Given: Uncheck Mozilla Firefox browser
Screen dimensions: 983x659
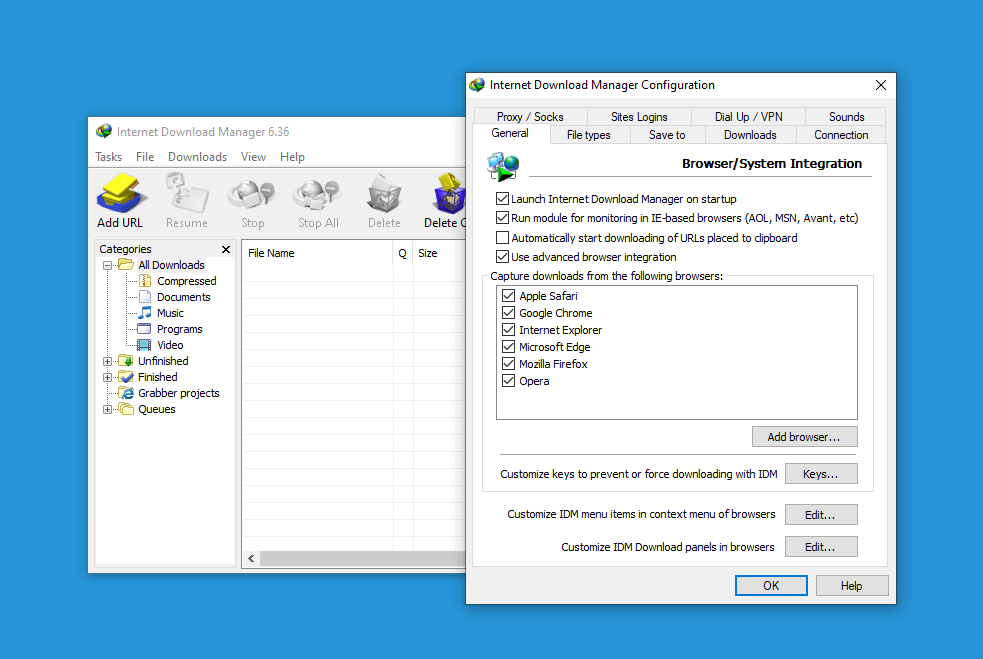Looking at the screenshot, I should (508, 363).
